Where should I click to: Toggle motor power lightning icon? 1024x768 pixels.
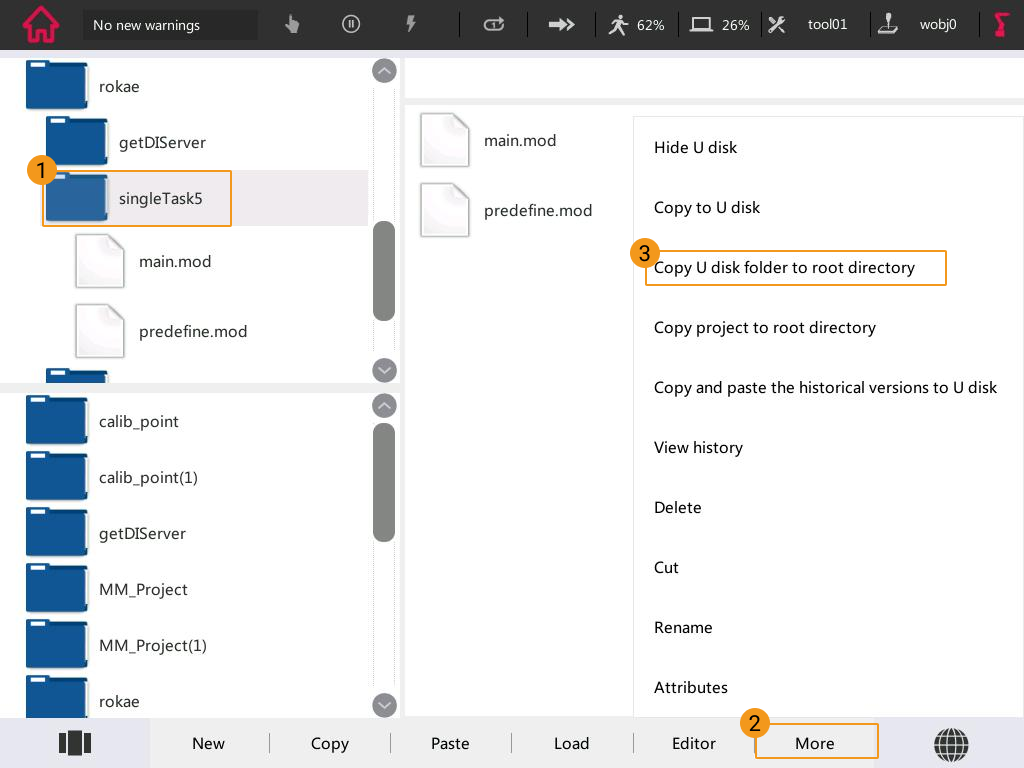pos(410,24)
